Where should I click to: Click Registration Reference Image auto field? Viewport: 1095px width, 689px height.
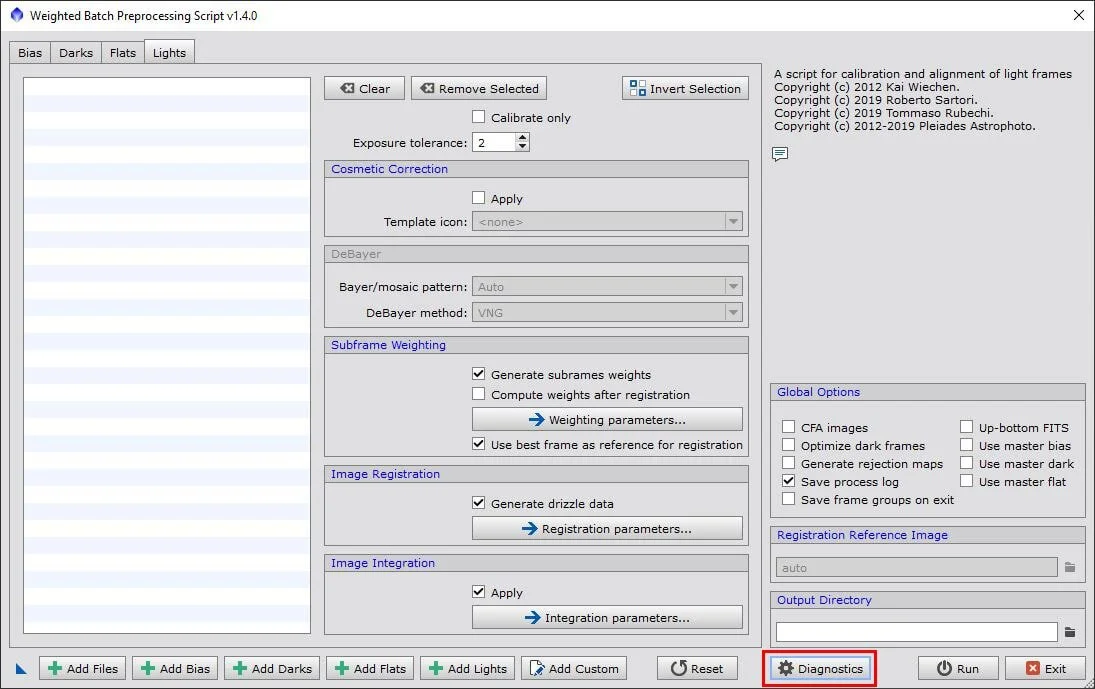(x=916, y=568)
